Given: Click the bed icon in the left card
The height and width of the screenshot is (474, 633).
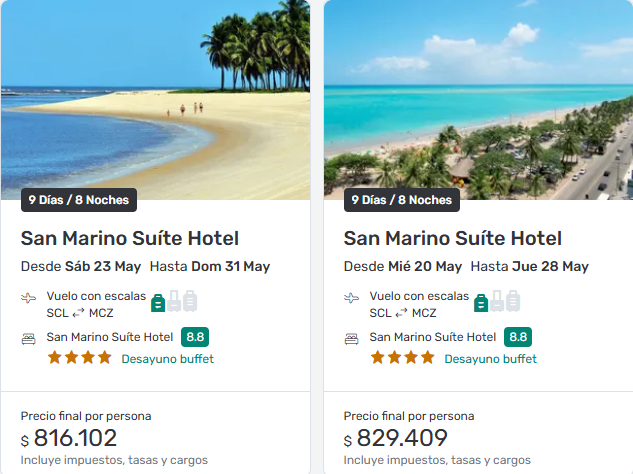Looking at the screenshot, I should (x=28, y=338).
